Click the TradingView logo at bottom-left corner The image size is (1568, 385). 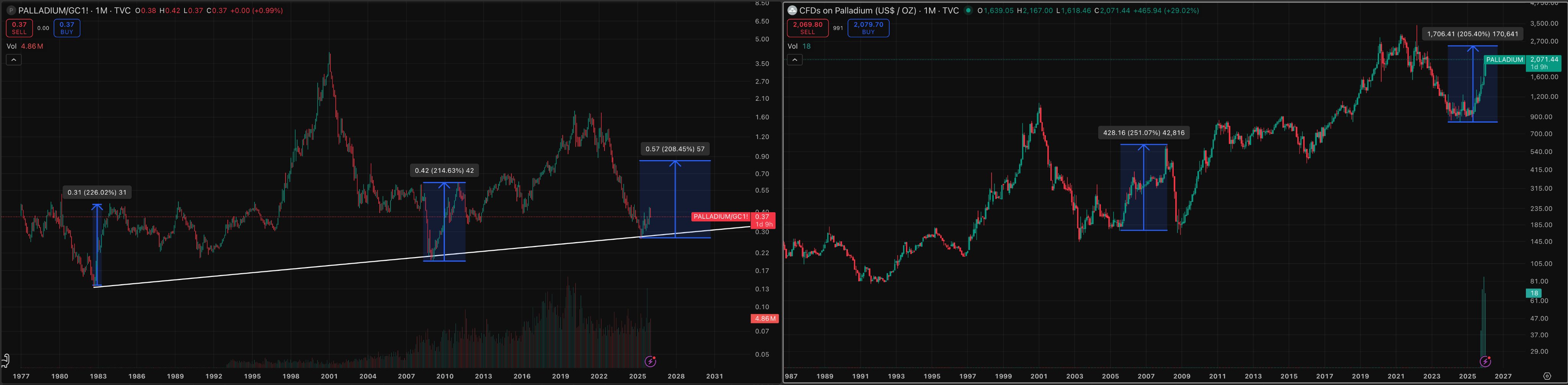click(x=5, y=360)
